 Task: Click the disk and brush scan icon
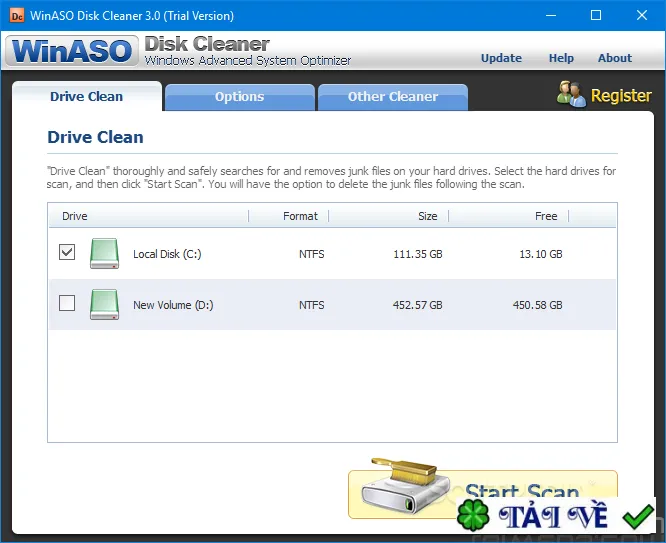click(x=406, y=485)
